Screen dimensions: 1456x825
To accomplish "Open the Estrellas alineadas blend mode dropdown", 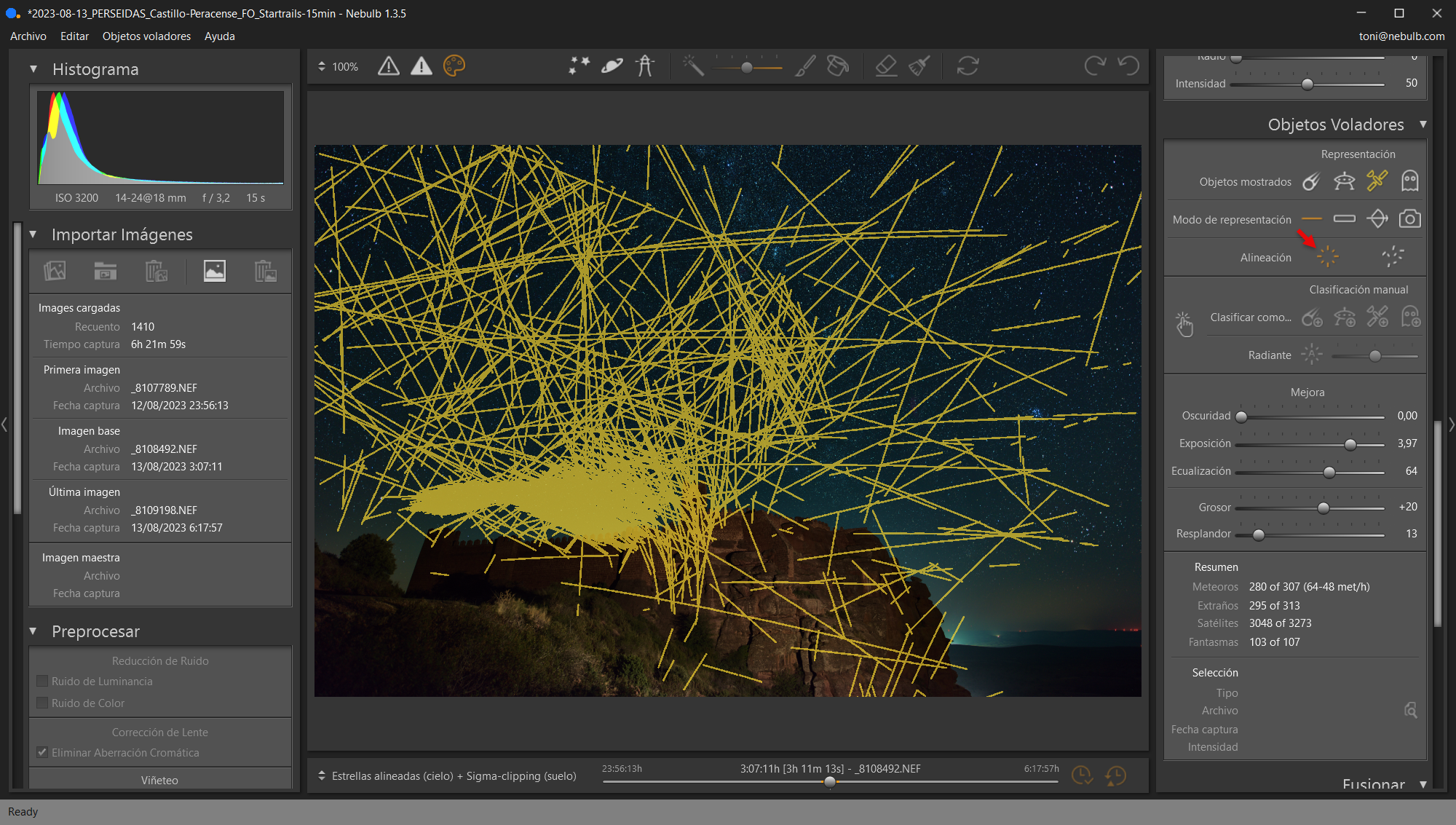I will coord(322,775).
